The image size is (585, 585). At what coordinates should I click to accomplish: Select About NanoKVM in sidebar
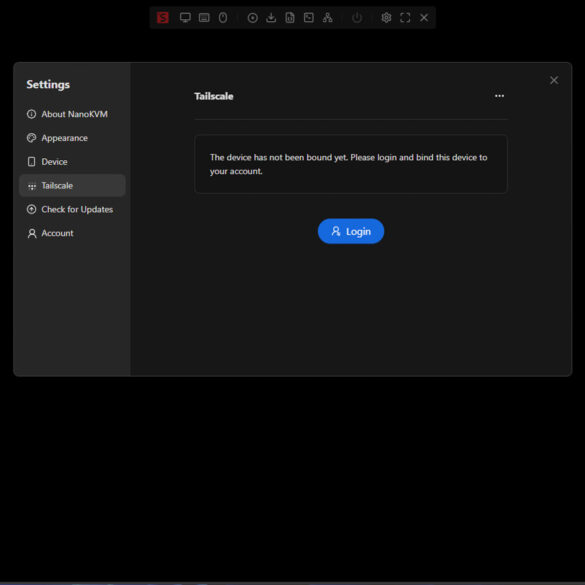[x=72, y=114]
